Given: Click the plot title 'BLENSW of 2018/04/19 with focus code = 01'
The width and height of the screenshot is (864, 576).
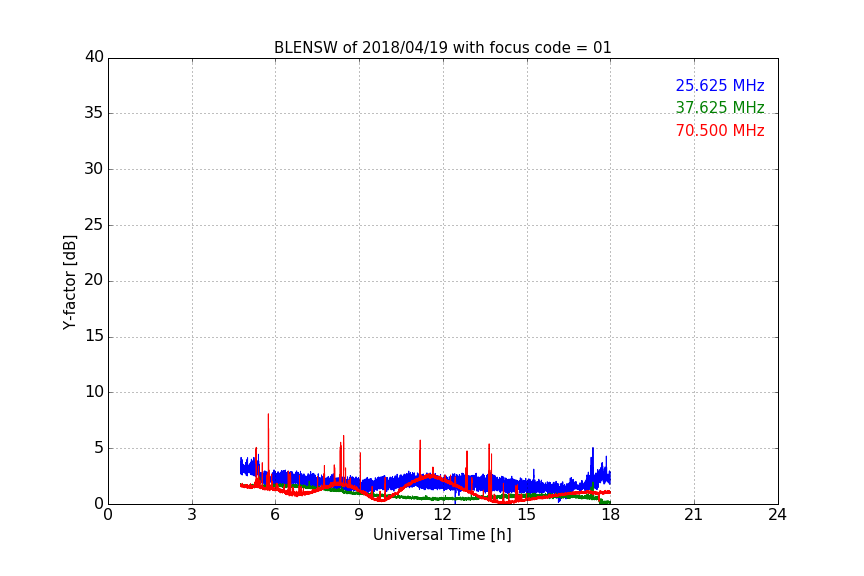Looking at the screenshot, I should (442, 48).
